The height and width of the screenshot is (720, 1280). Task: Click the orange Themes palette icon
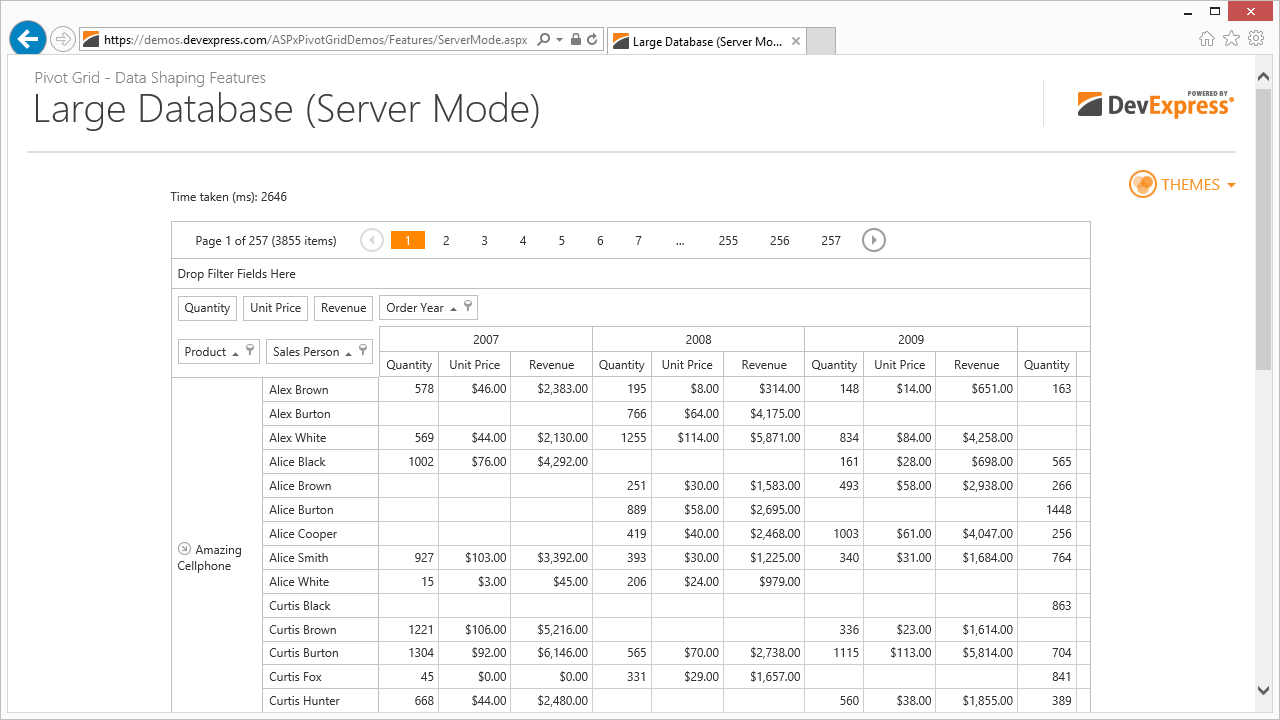pyautogui.click(x=1142, y=184)
